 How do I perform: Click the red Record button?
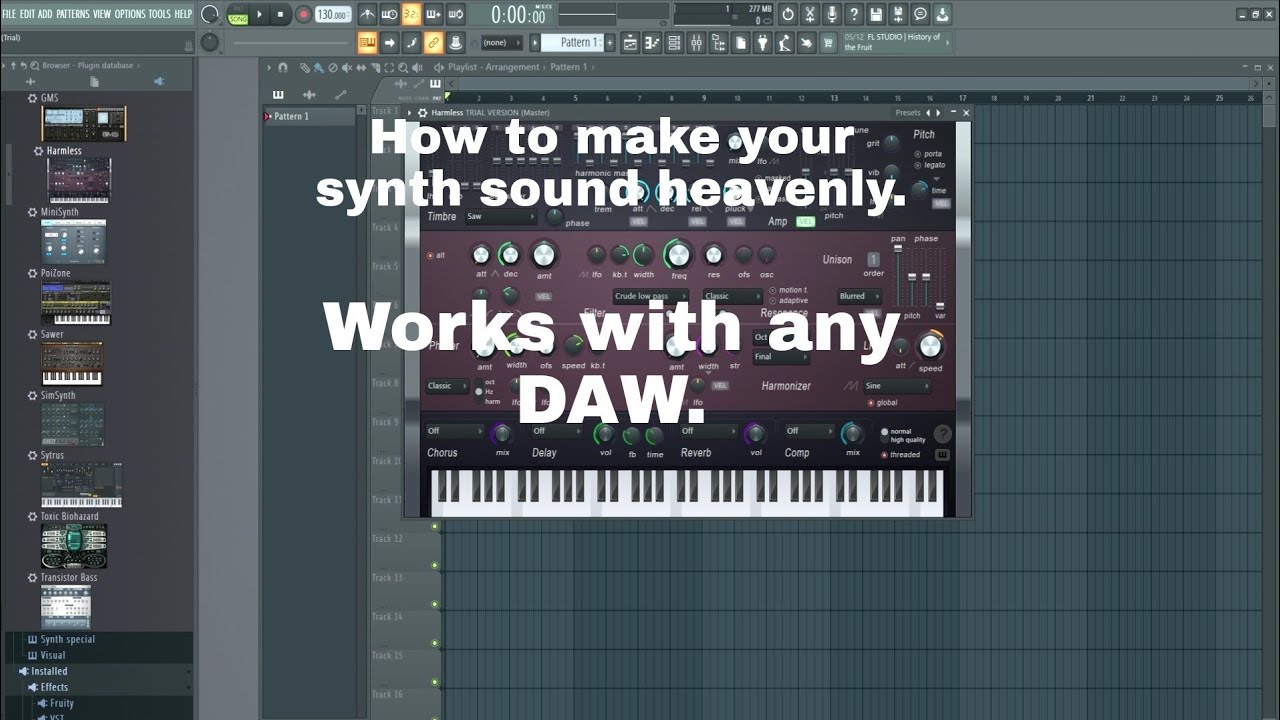[303, 15]
